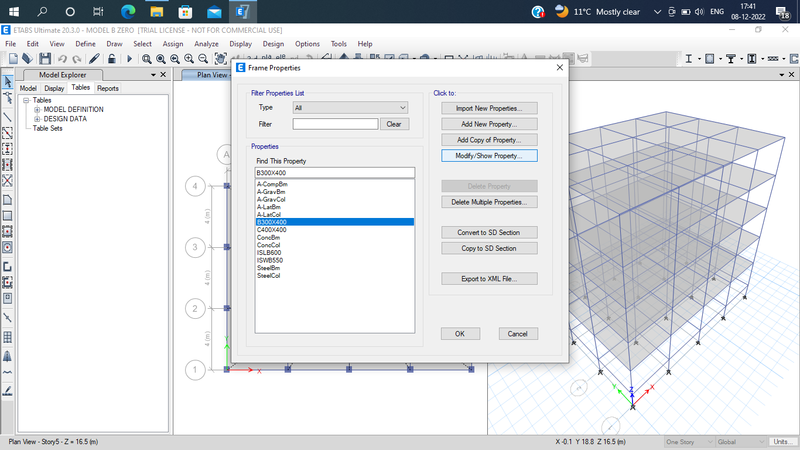Switch to the Reports tab in Model Explorer
The width and height of the screenshot is (800, 450).
(108, 88)
